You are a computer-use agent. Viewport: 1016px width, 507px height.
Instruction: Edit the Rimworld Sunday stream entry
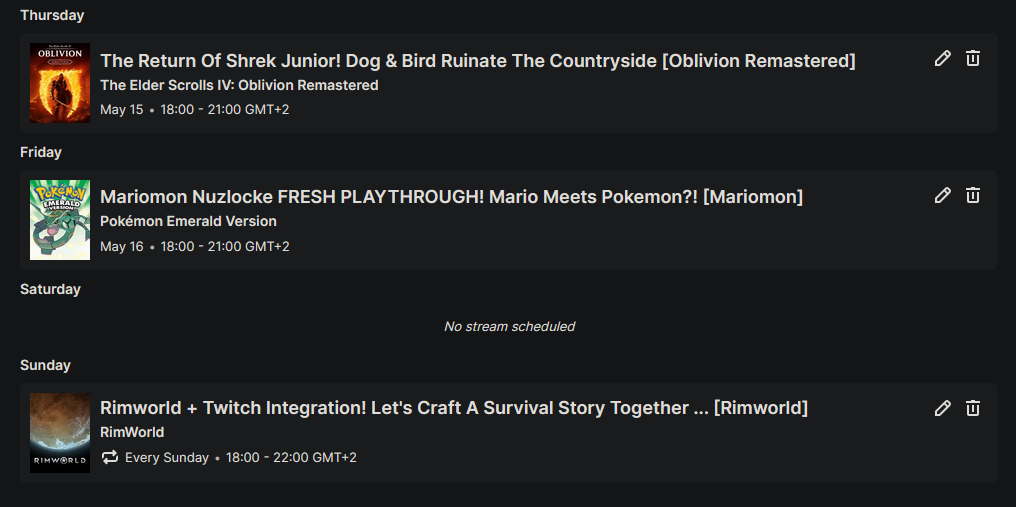click(x=942, y=408)
